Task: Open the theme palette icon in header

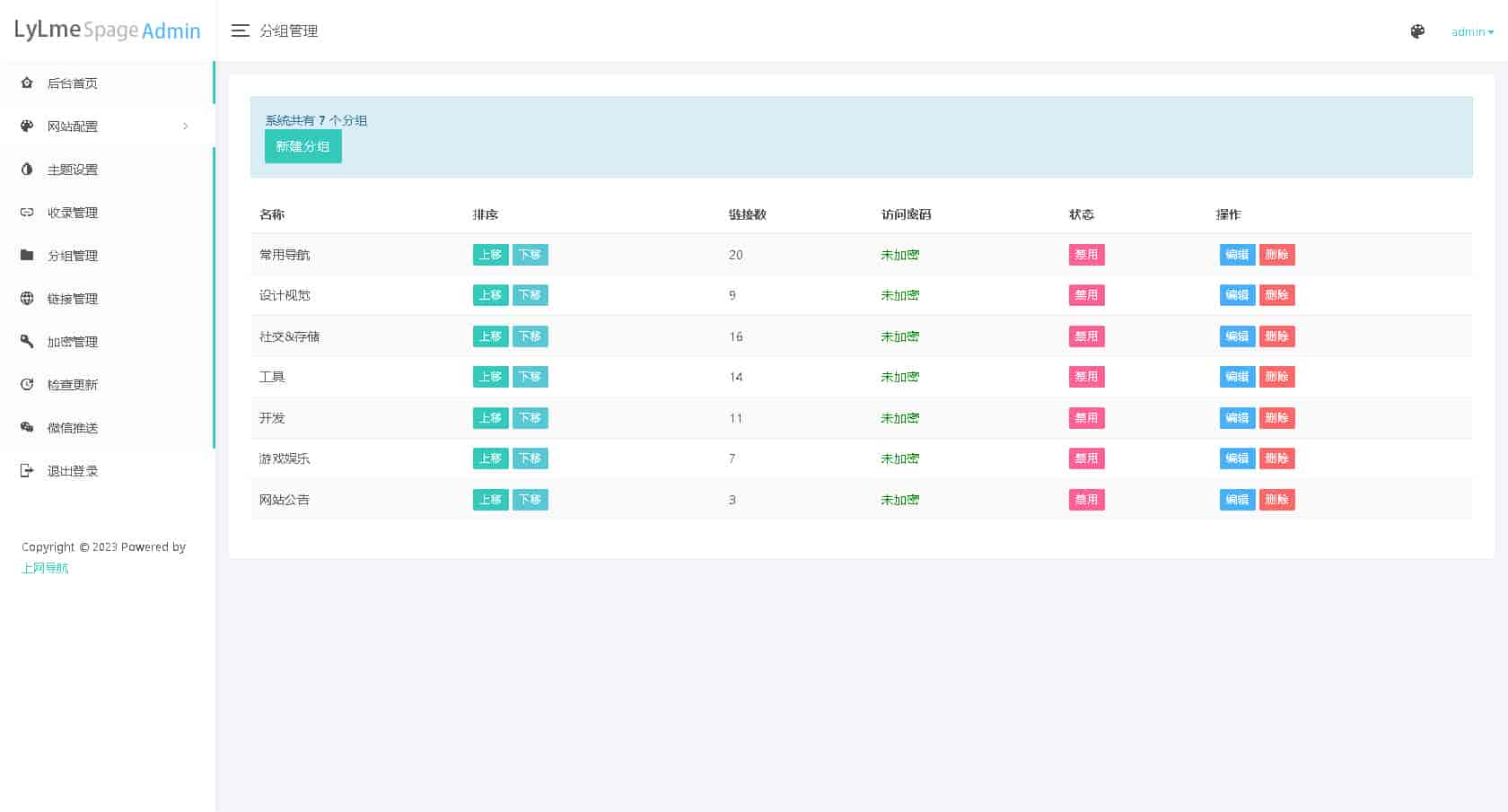Action: 1417,31
